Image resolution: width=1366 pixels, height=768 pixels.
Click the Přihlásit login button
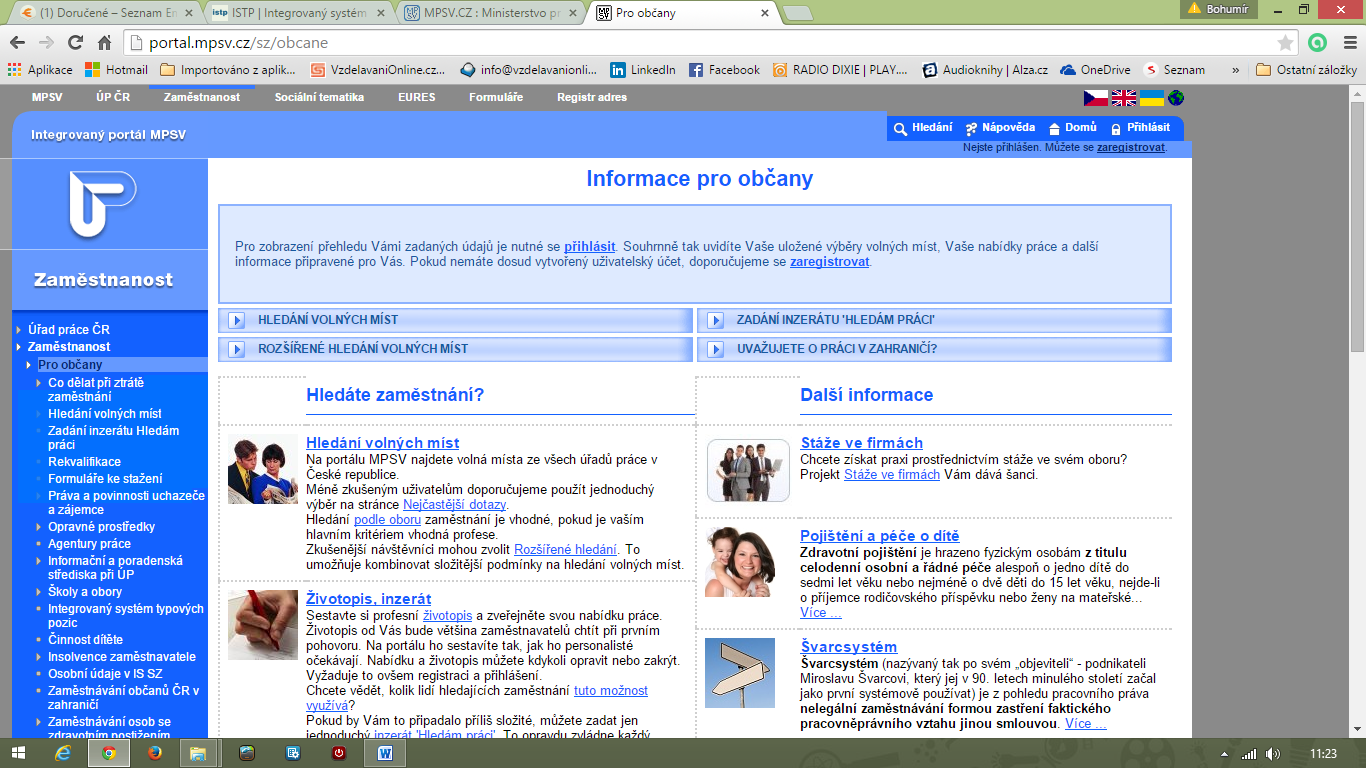(x=1139, y=128)
